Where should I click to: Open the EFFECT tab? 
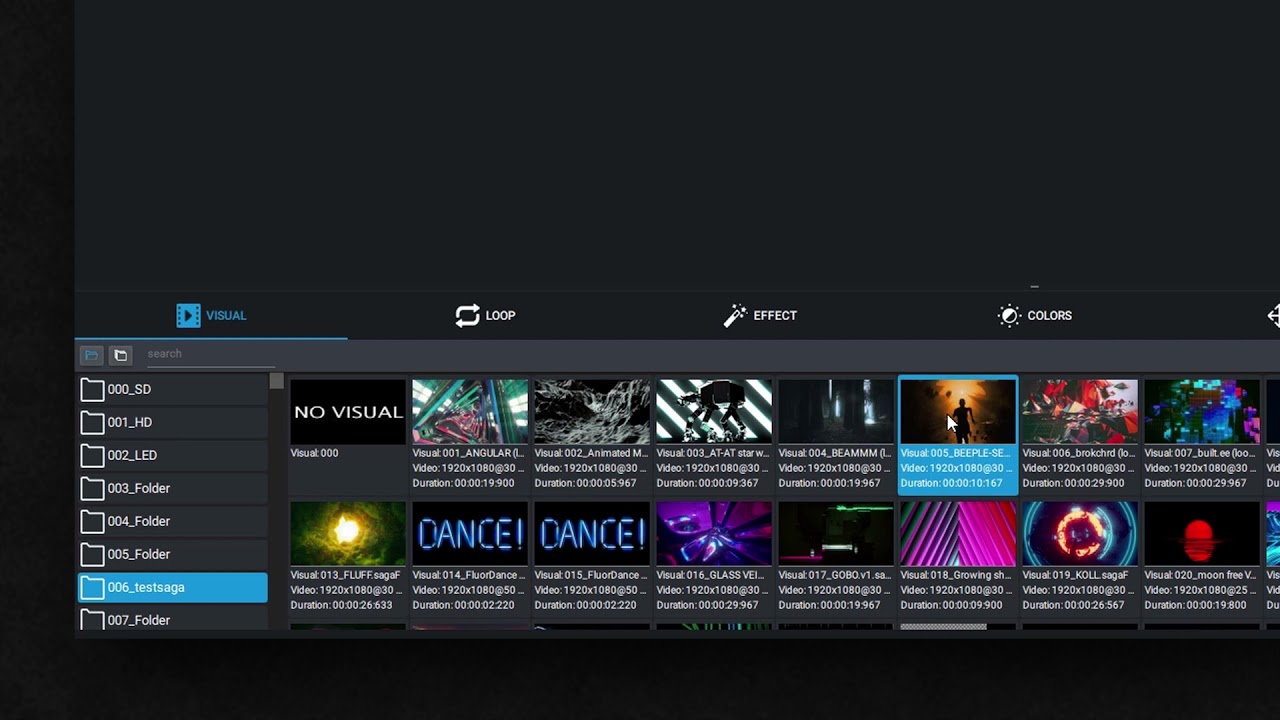(760, 315)
